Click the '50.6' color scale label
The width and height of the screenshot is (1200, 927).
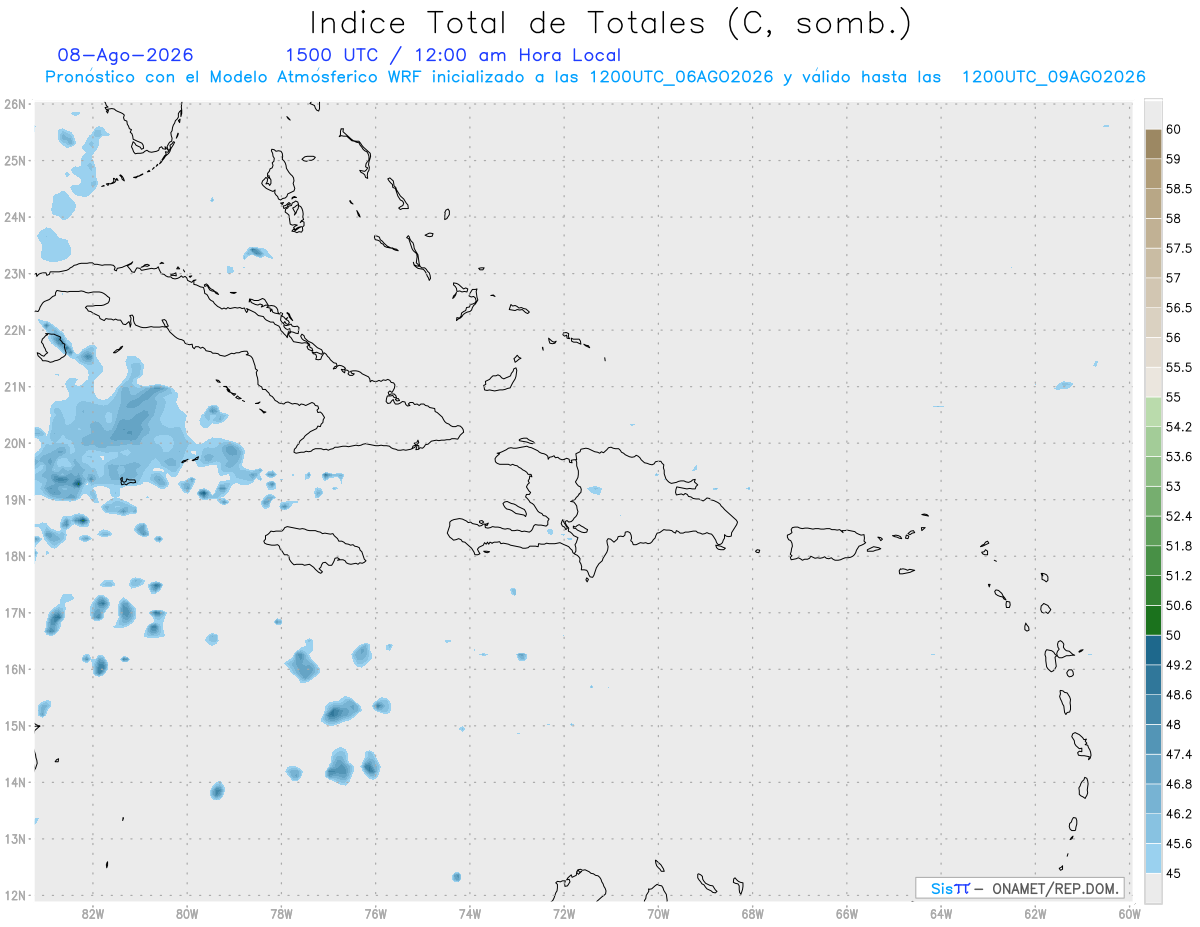(1180, 605)
